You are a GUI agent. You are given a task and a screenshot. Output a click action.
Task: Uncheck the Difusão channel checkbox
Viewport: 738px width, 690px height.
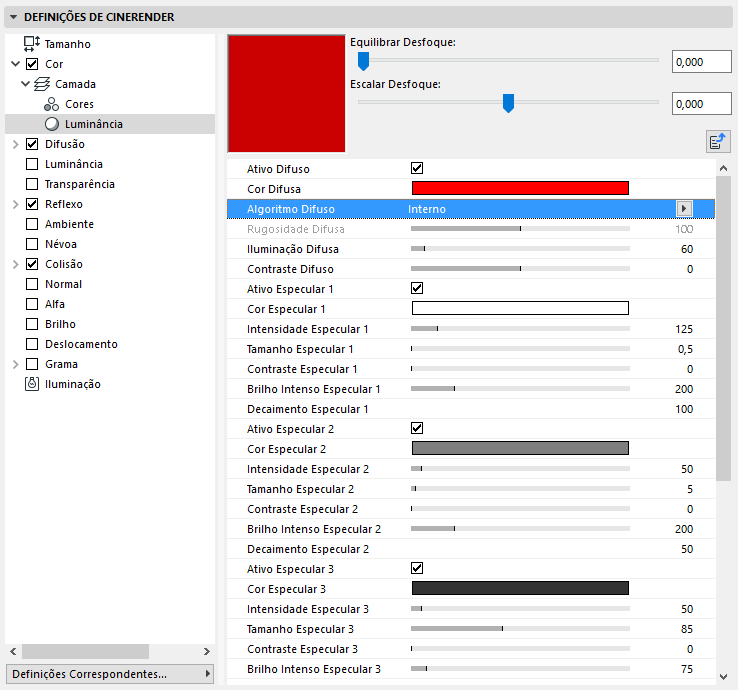[x=32, y=144]
